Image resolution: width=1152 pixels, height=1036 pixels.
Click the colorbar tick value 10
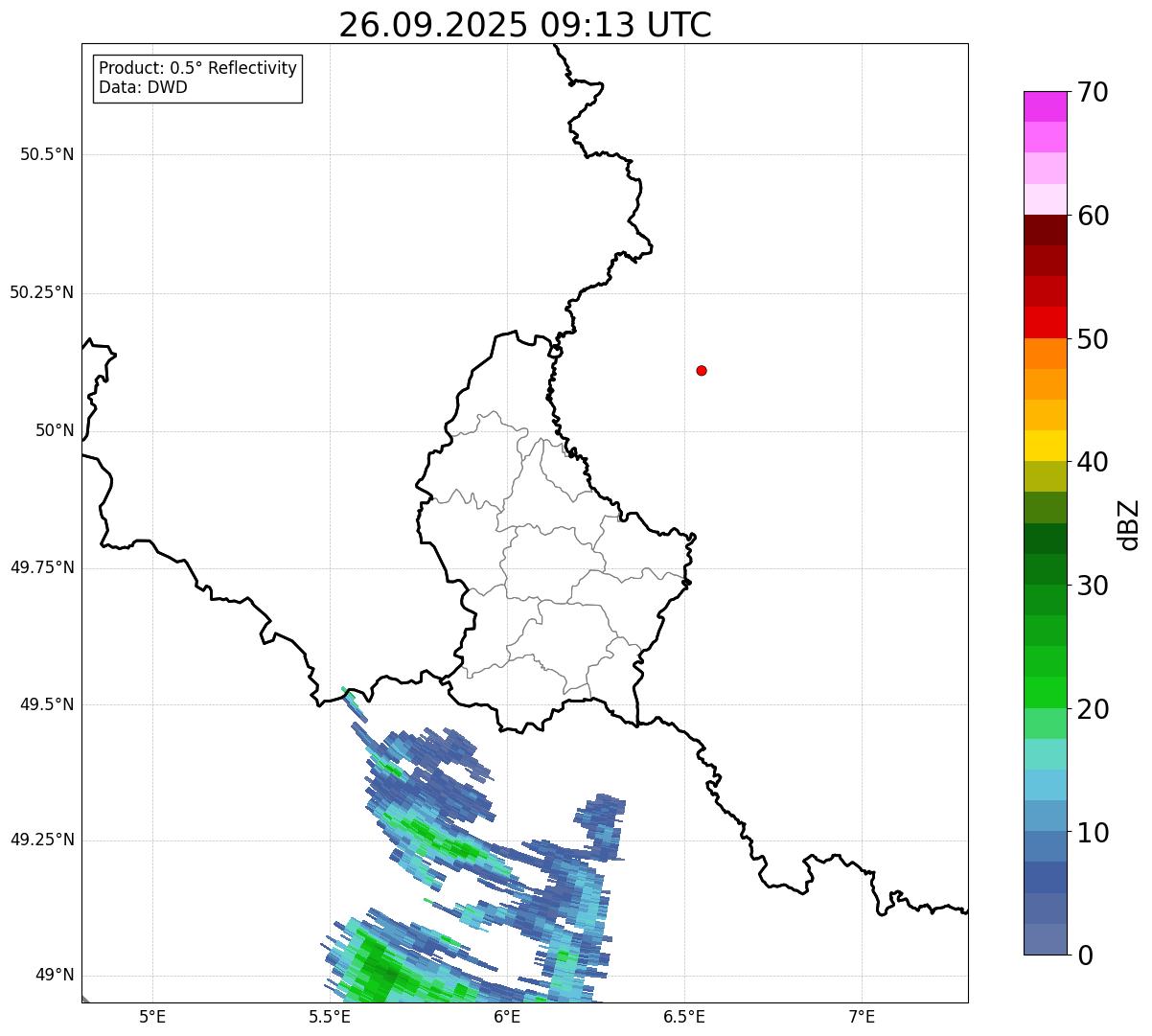[x=1092, y=832]
